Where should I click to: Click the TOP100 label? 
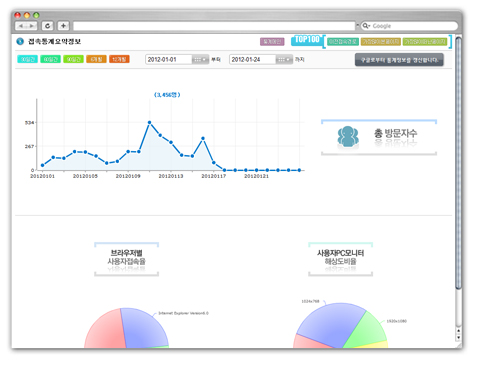tap(307, 40)
